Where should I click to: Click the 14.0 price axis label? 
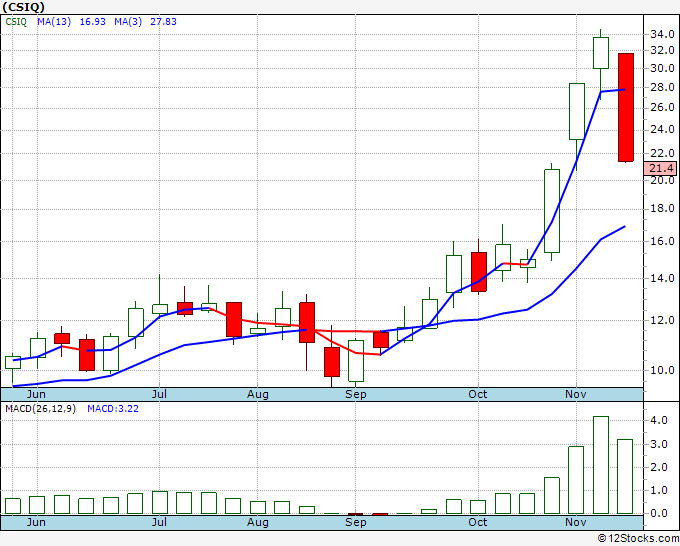662,278
